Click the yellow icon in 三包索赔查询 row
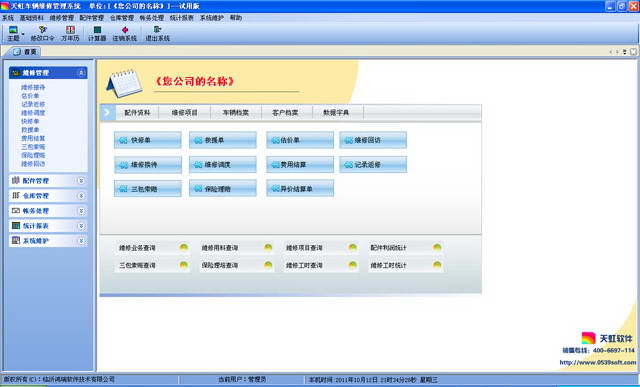Image resolution: width=640 pixels, height=387 pixels. tap(184, 265)
